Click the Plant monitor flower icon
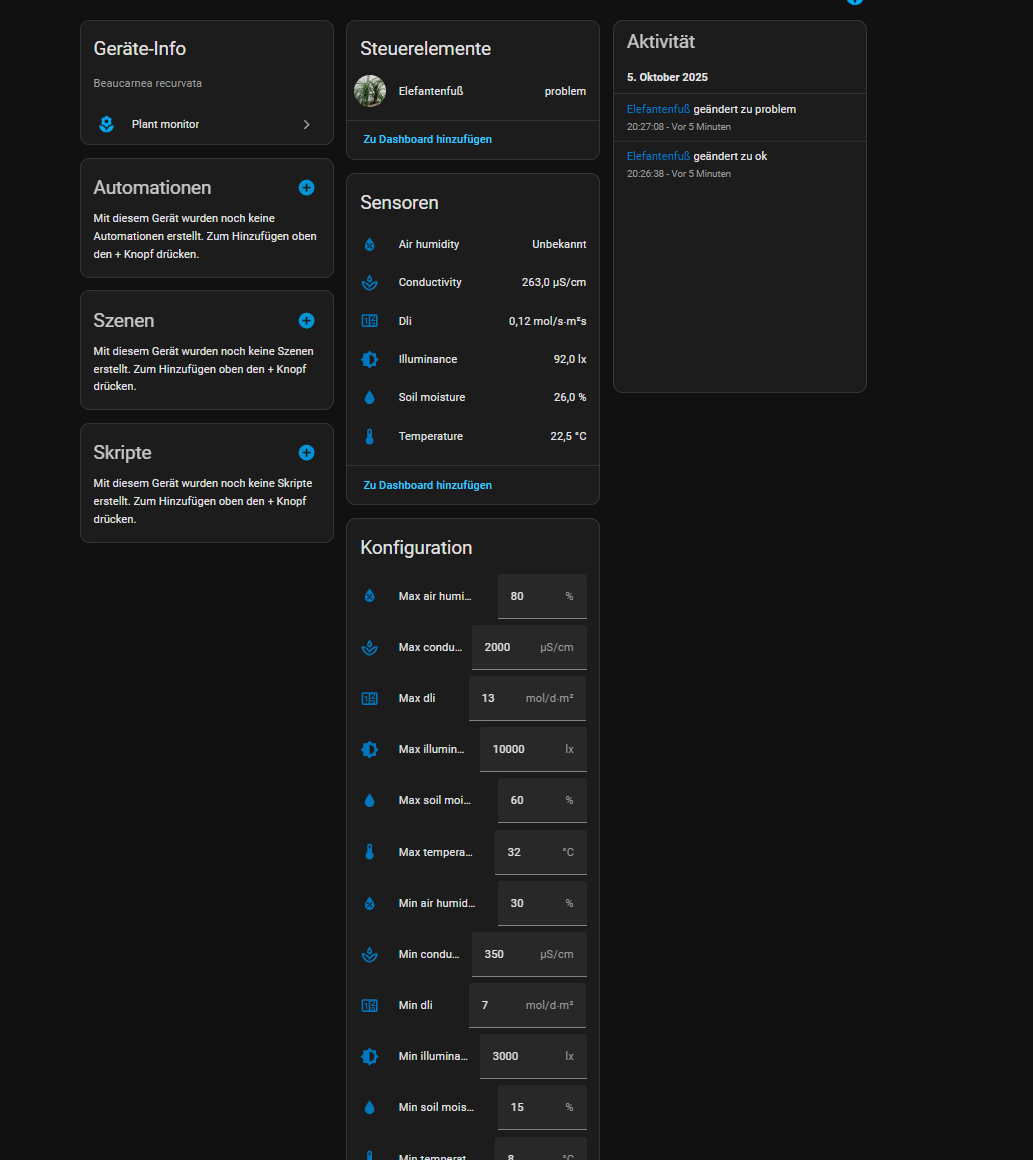 (x=107, y=125)
